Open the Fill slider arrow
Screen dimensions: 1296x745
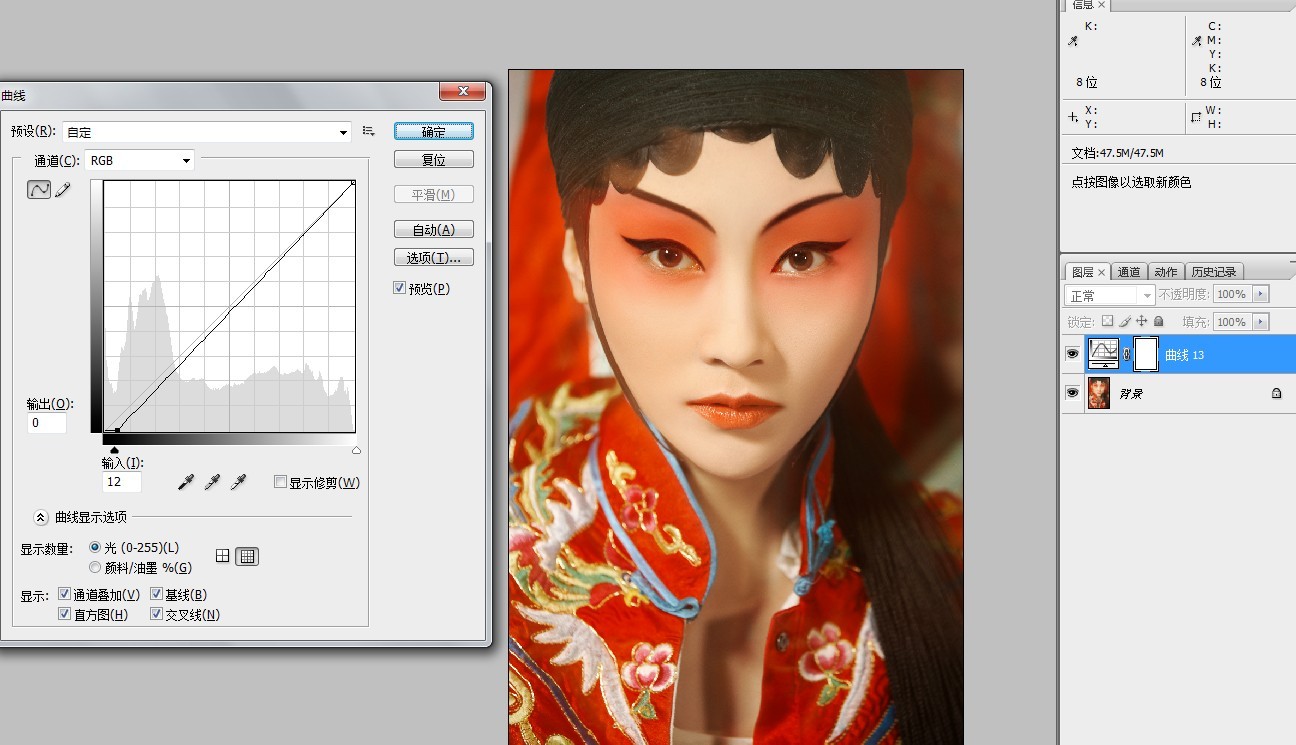click(x=1260, y=322)
